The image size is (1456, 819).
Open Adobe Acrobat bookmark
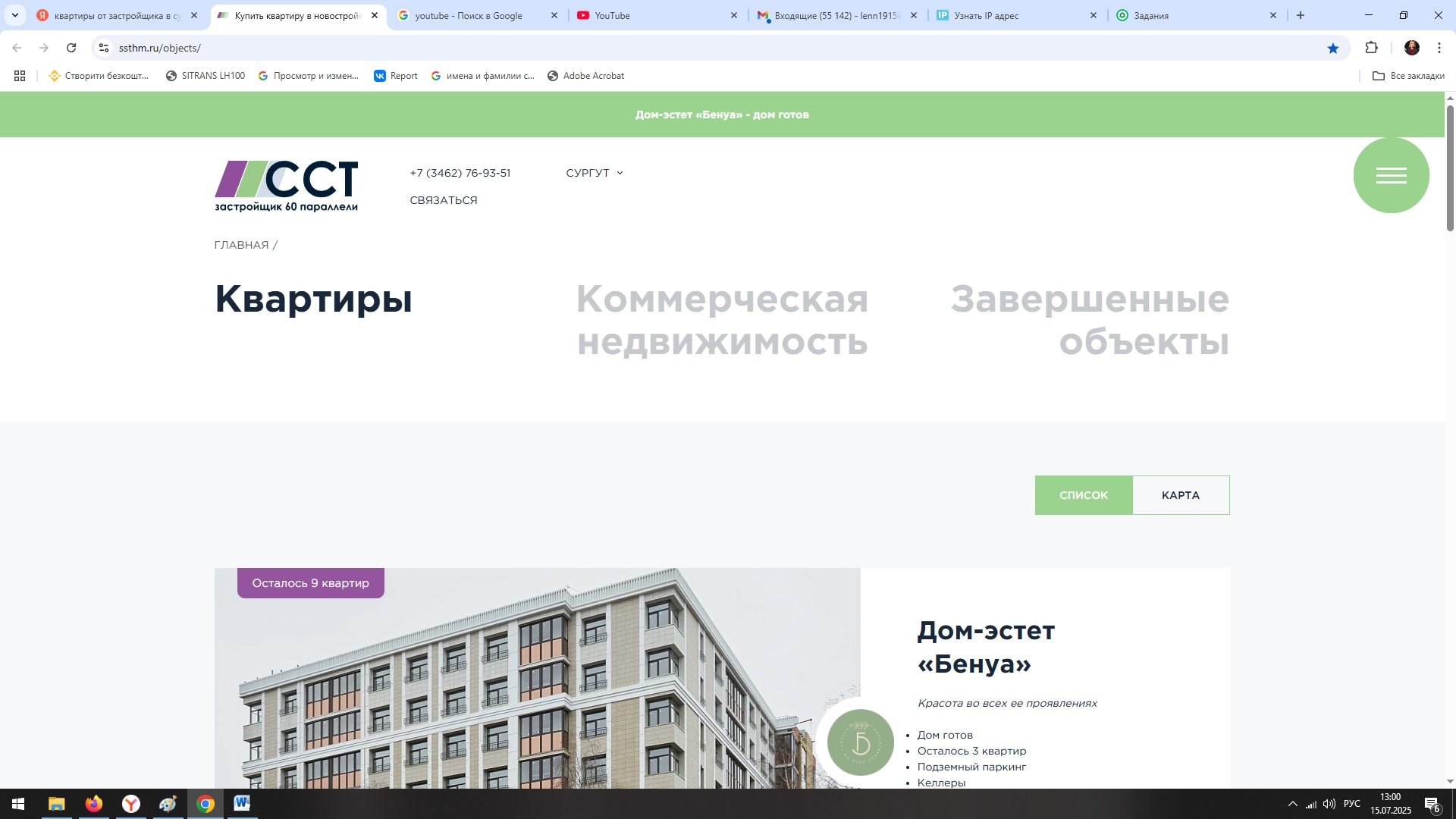tap(585, 76)
